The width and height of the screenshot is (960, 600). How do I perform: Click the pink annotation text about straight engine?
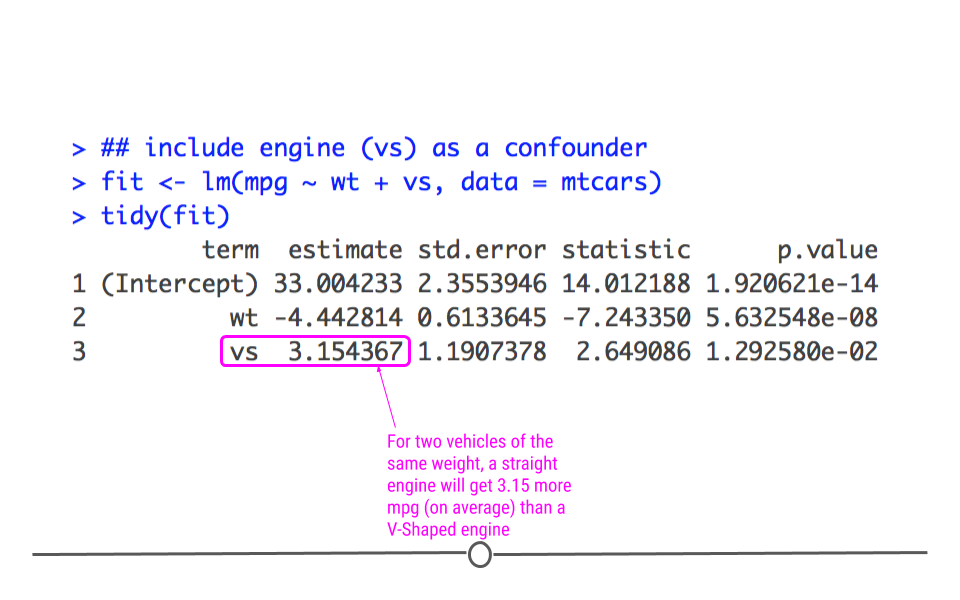coord(479,485)
